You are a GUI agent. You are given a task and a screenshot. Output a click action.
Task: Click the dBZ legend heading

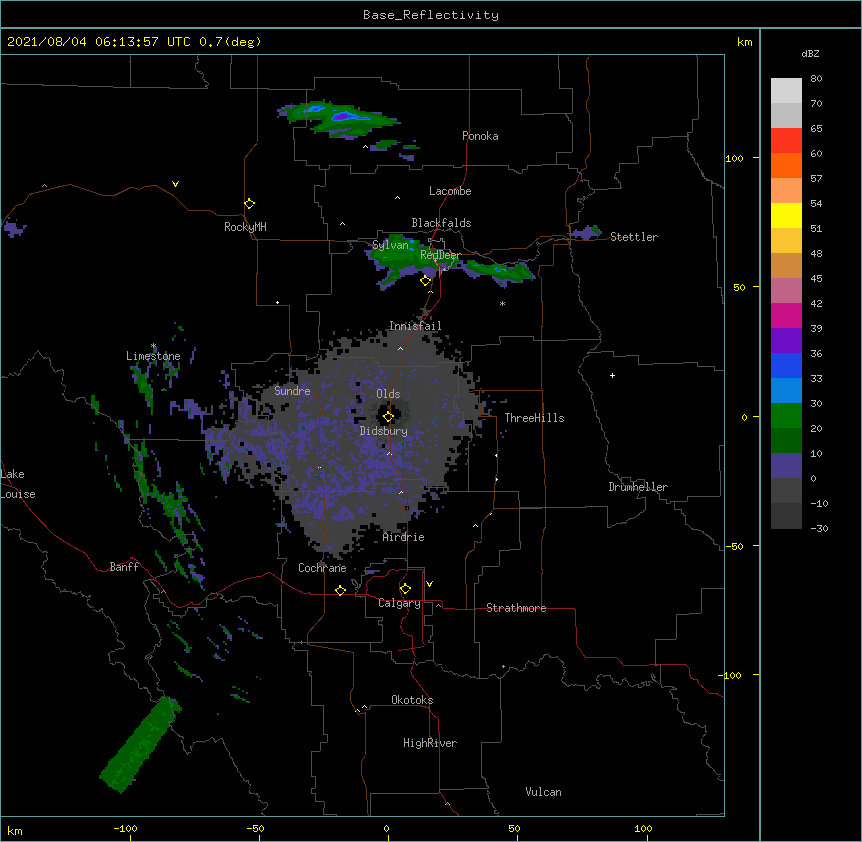pos(810,53)
